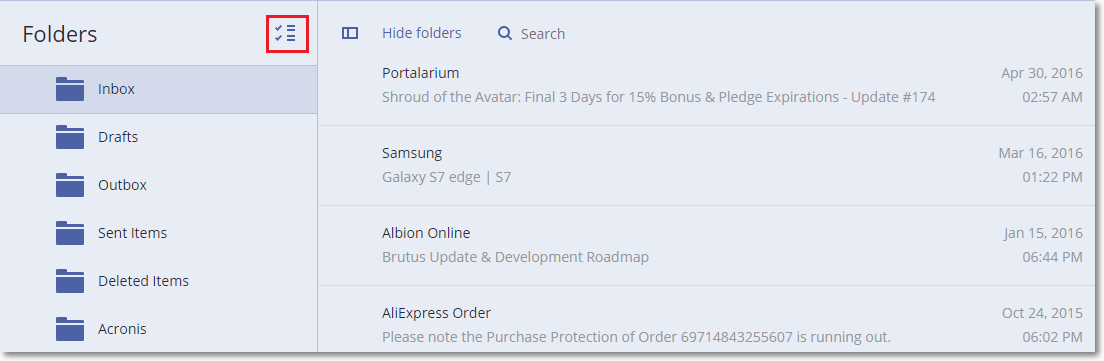Open the Portalarium Shroud of the Avatar email
Screen dimensions: 1104x361
[711, 85]
